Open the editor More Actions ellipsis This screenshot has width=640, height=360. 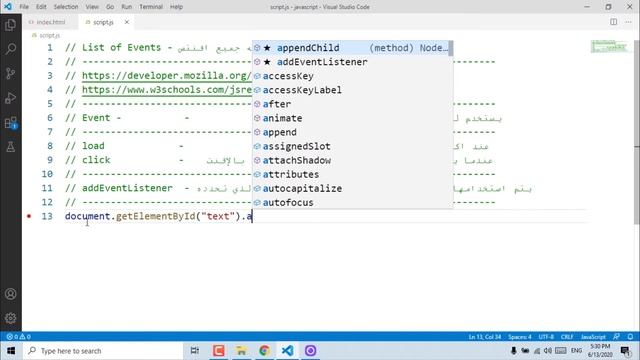pyautogui.click(x=628, y=22)
